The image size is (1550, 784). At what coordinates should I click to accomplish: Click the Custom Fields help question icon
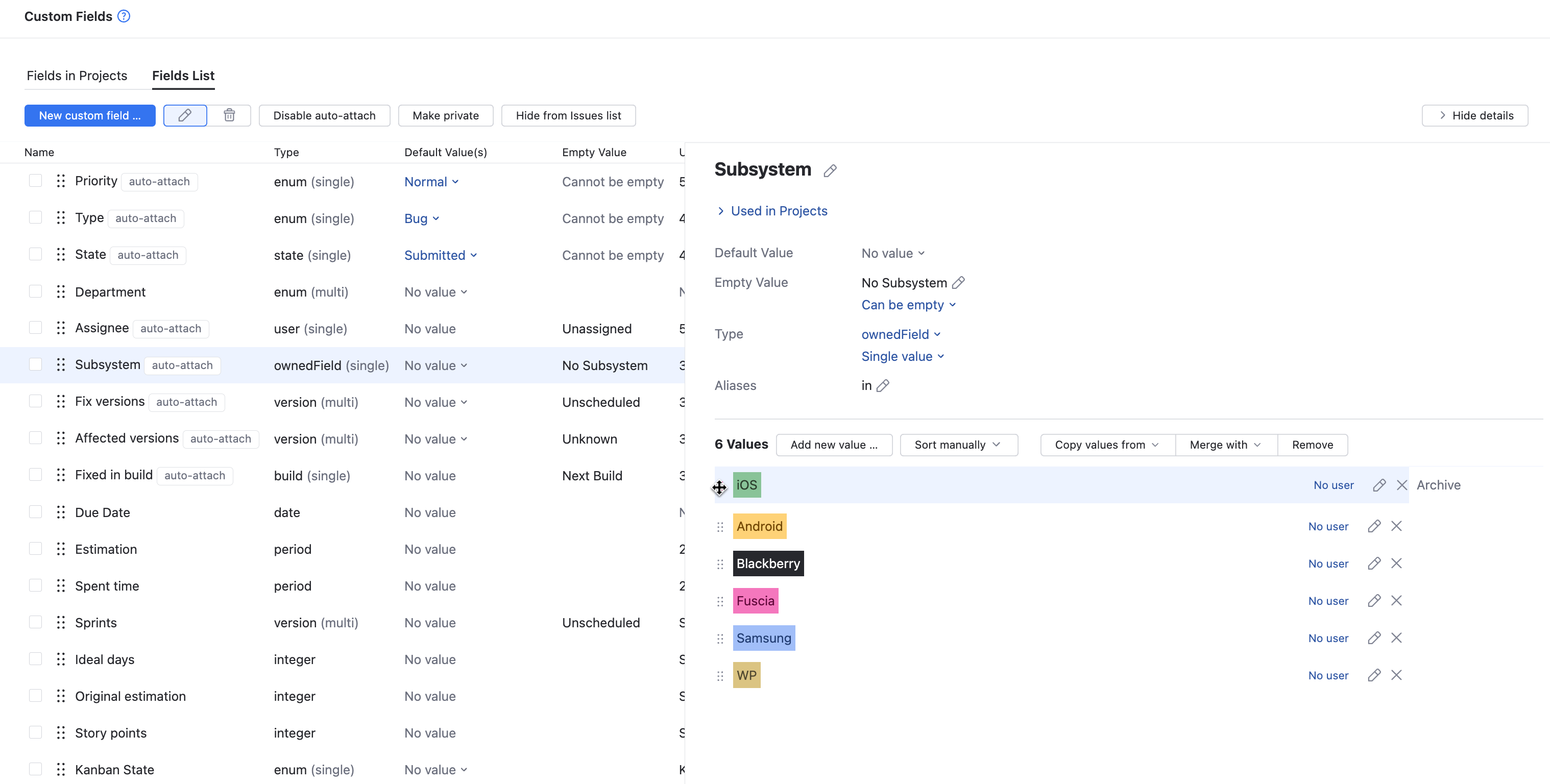click(x=124, y=16)
